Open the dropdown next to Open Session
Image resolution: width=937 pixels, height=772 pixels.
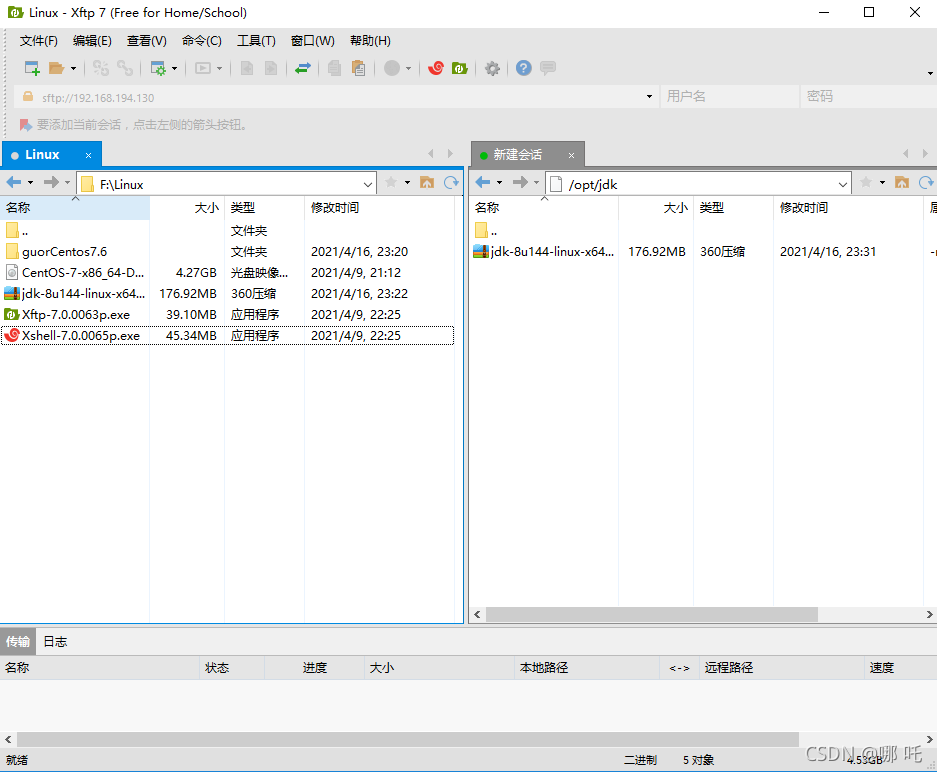point(74,69)
